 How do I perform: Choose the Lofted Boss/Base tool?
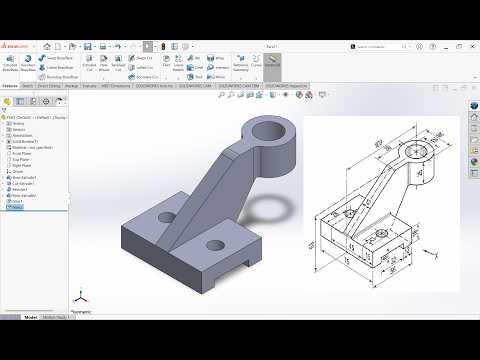pos(56,68)
